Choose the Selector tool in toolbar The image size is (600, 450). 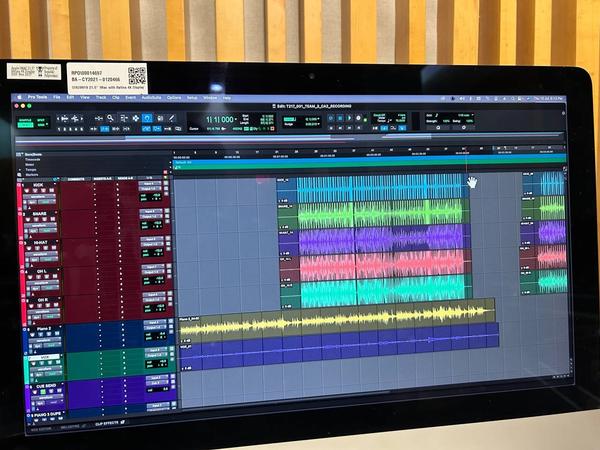[x=134, y=118]
